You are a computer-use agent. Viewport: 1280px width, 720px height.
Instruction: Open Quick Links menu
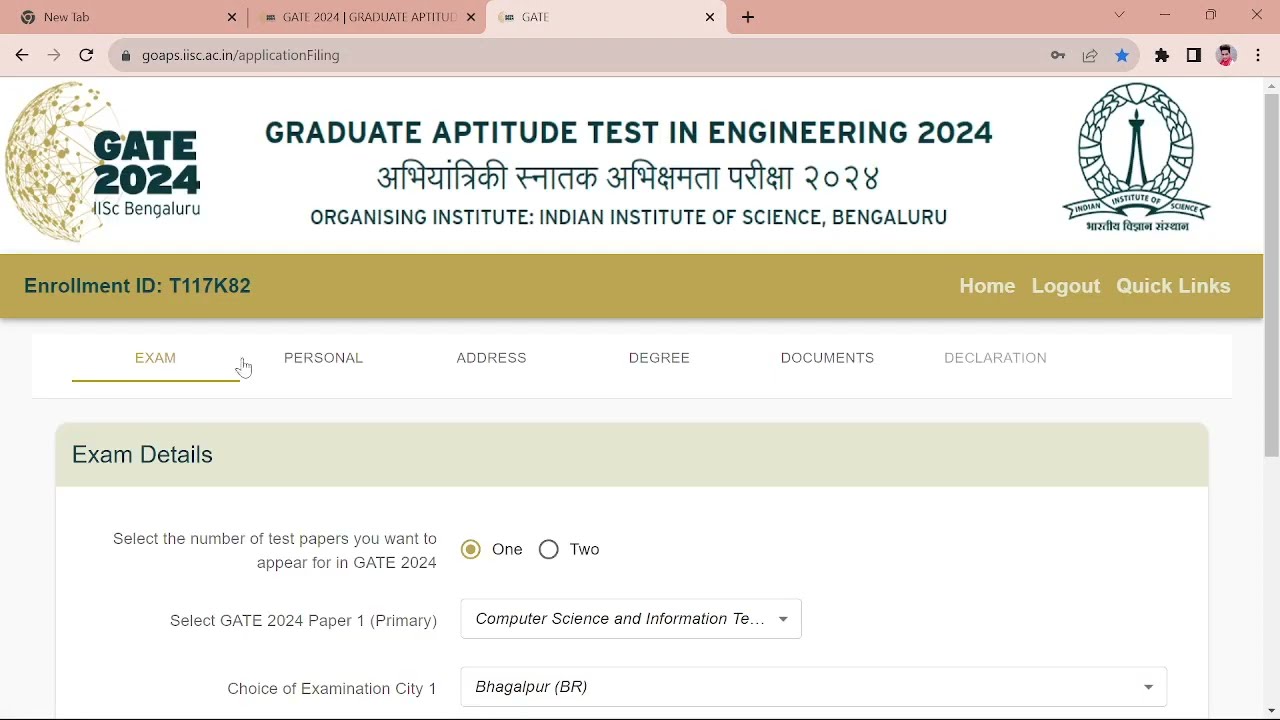tap(1173, 286)
